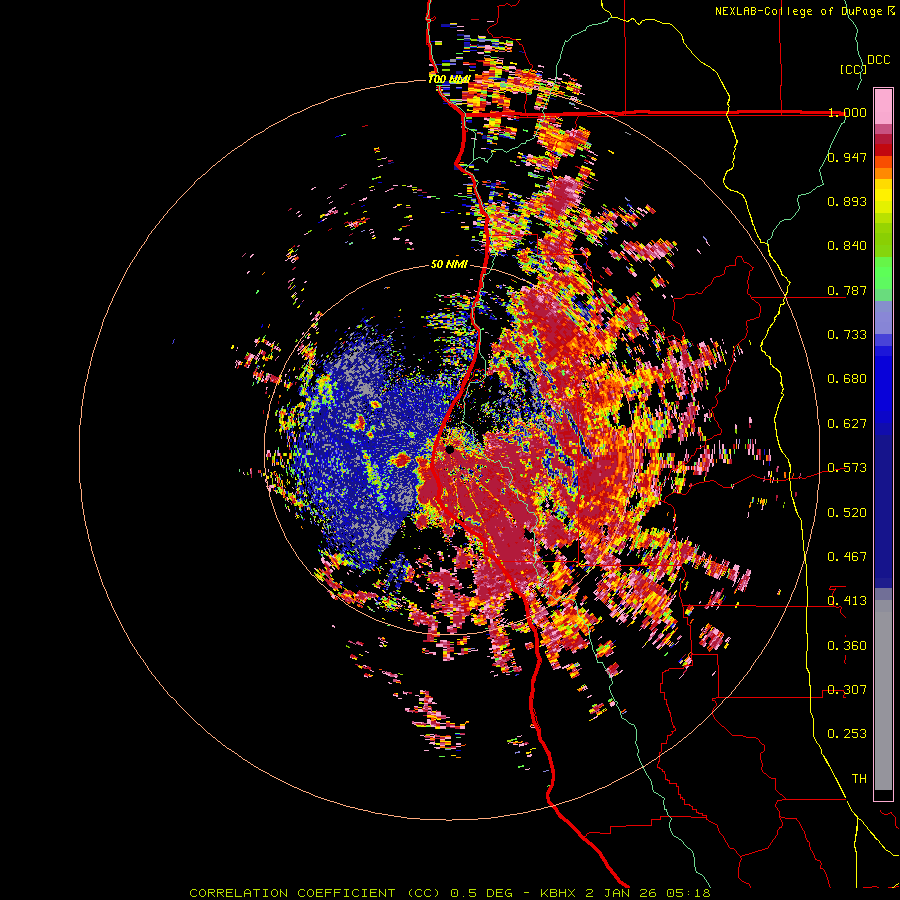Click the [CC] product label
The height and width of the screenshot is (900, 900).
[853, 69]
